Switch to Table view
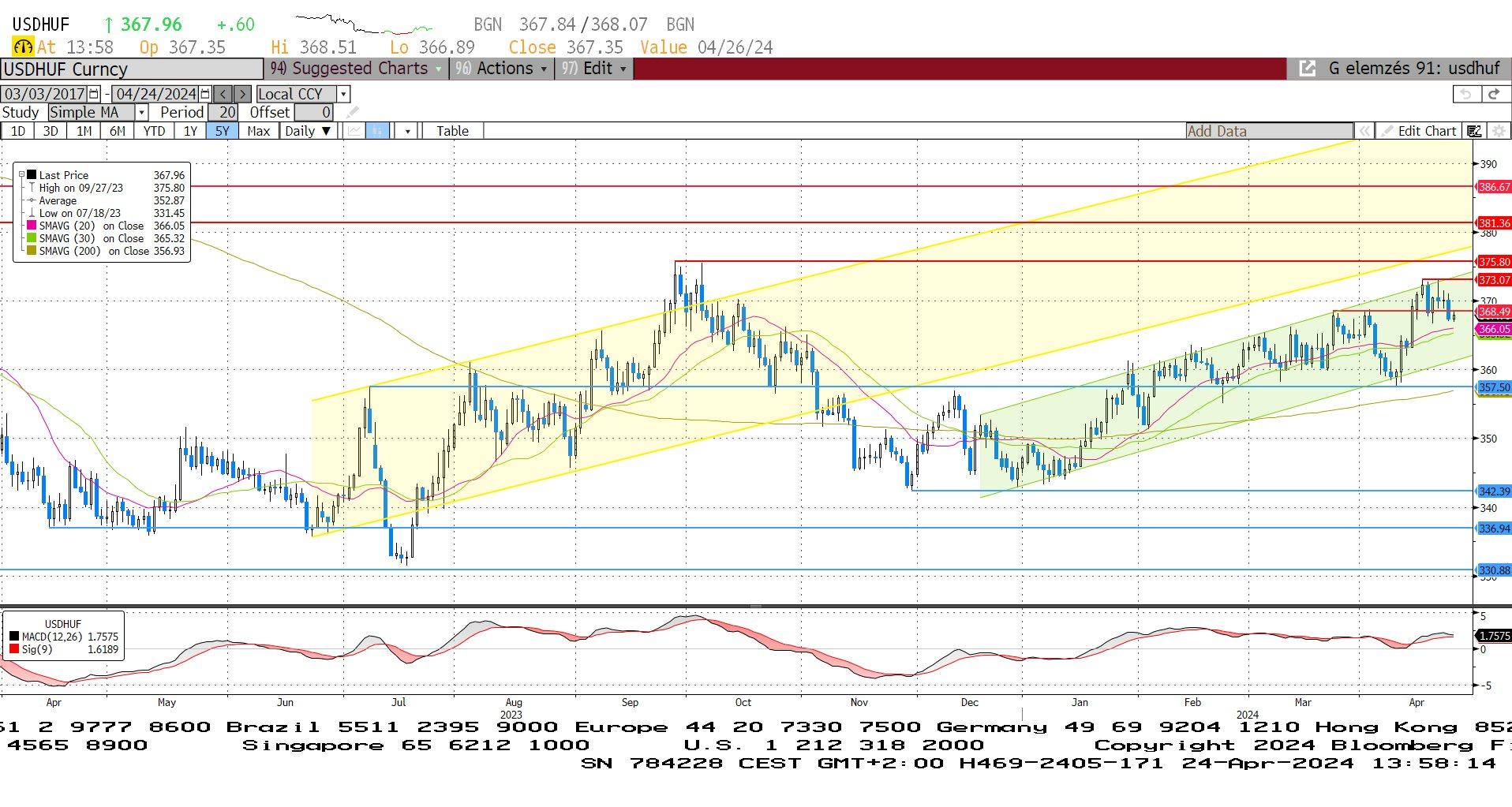Image resolution: width=1512 pixels, height=807 pixels. (x=452, y=131)
